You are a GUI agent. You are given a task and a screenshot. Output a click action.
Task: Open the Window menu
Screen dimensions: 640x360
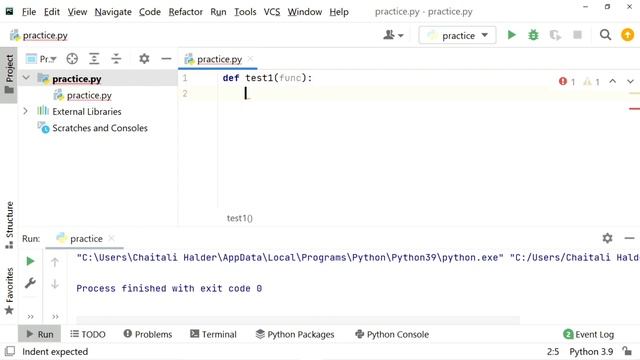pyautogui.click(x=305, y=12)
